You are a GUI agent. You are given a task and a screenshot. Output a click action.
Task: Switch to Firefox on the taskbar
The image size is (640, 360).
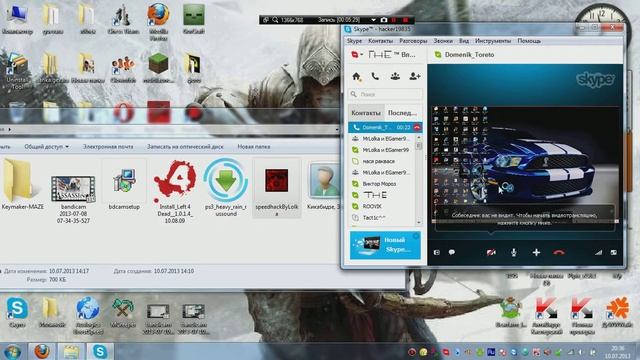[x=42, y=351]
